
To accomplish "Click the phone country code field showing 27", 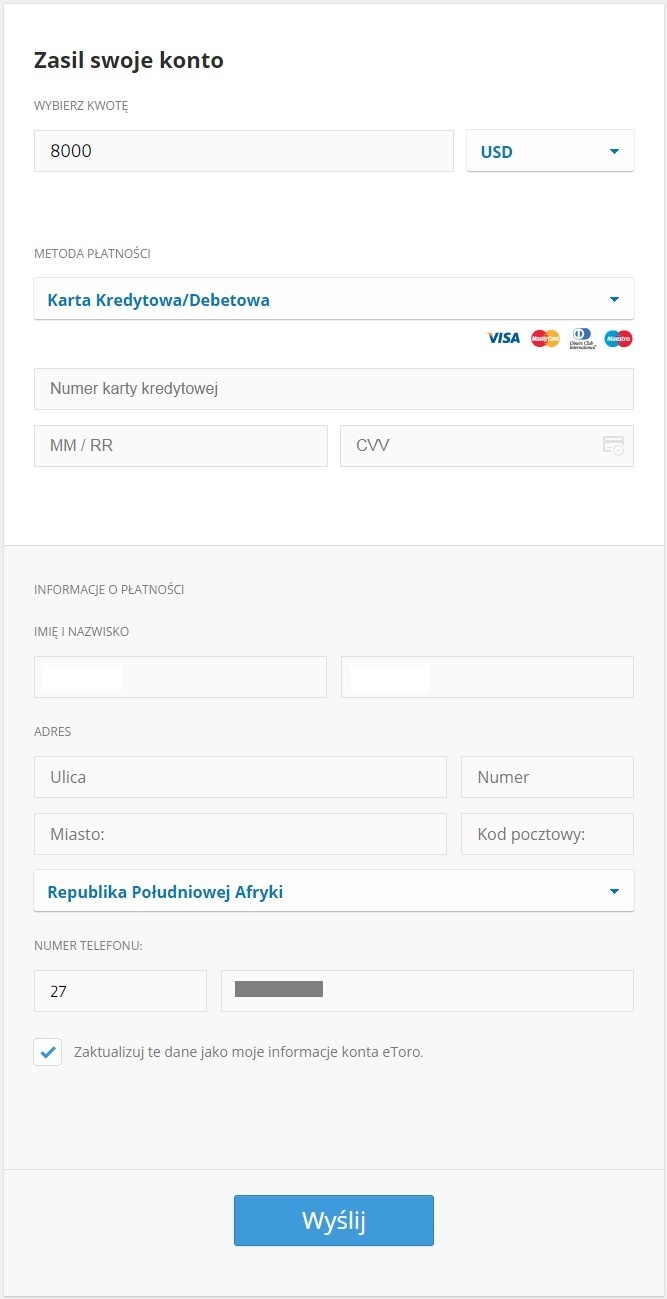I will tap(120, 991).
